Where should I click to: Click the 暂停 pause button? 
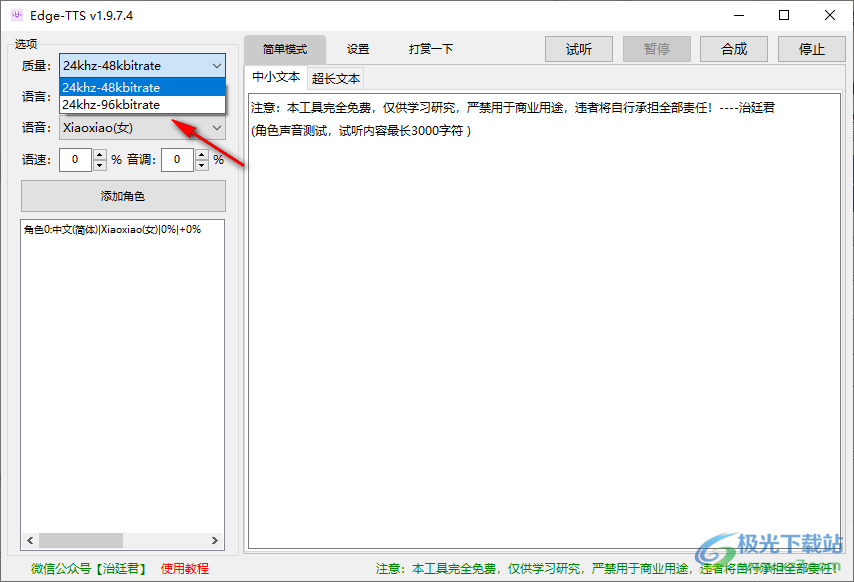657,50
